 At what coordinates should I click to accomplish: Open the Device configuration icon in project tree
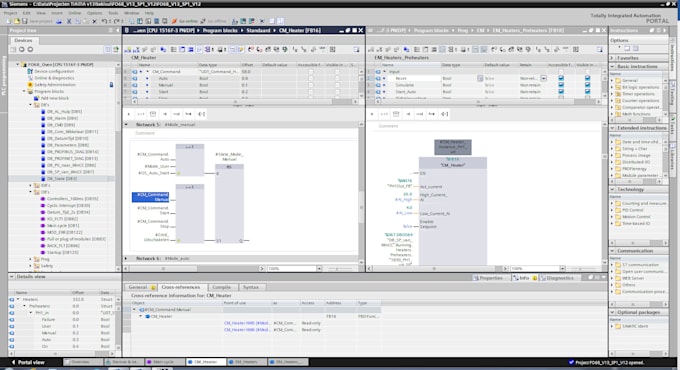30,71
